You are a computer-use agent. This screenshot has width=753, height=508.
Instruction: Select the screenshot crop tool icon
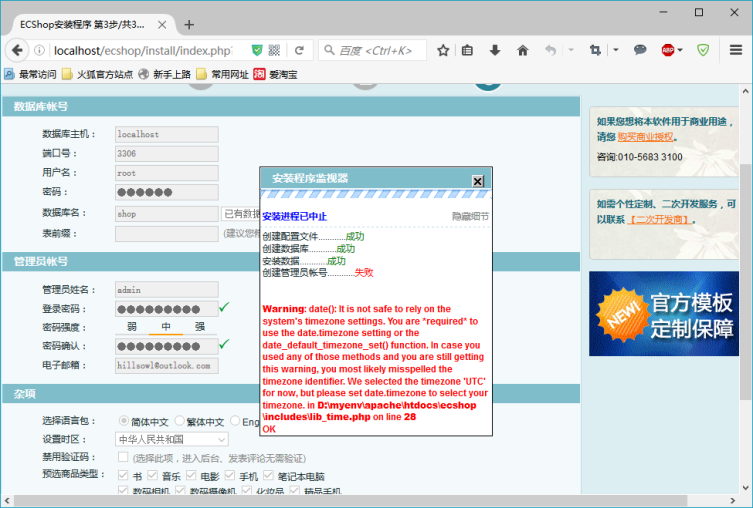(595, 50)
